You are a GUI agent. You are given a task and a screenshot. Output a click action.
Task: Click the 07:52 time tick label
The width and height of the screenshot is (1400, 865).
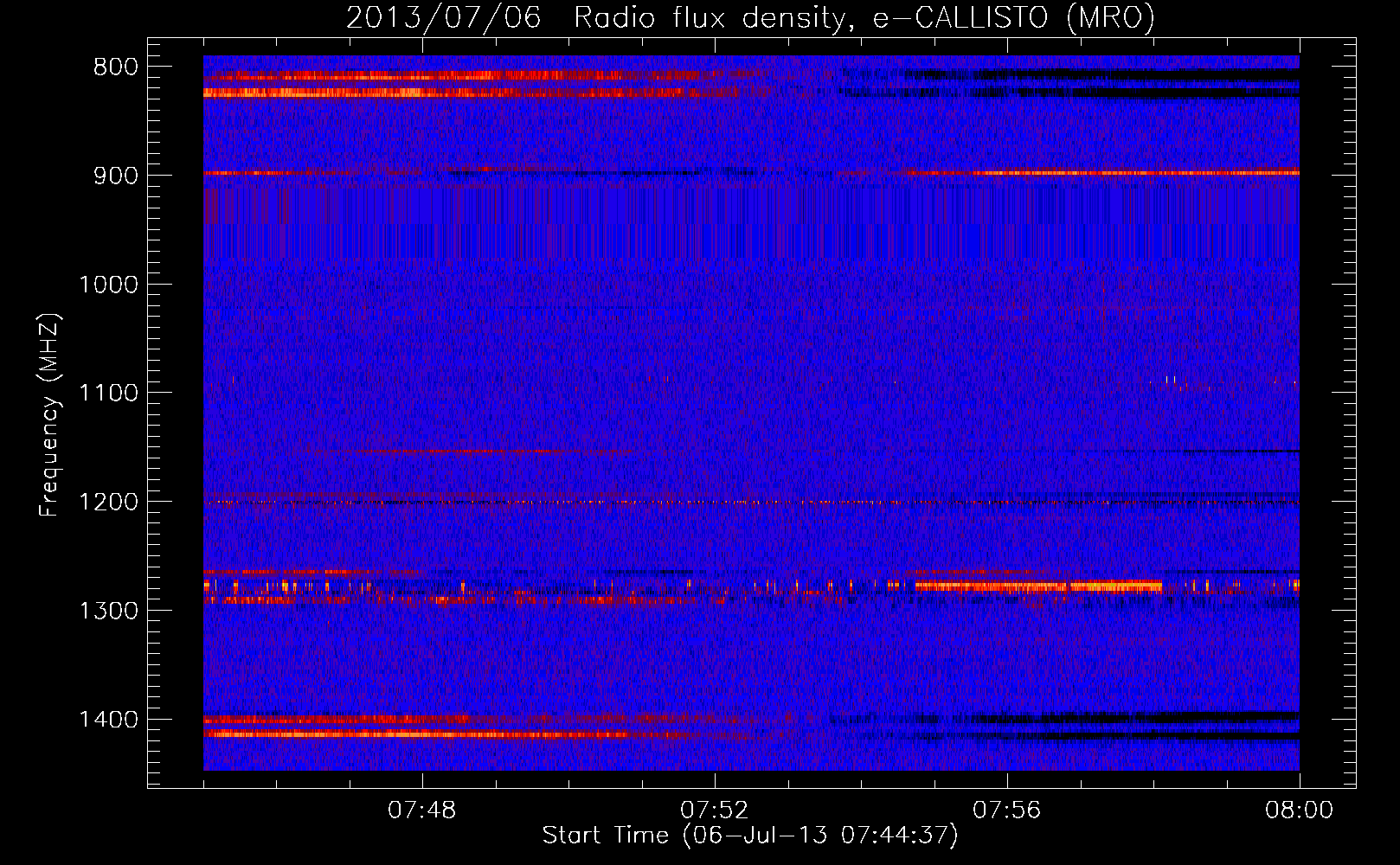pos(715,811)
